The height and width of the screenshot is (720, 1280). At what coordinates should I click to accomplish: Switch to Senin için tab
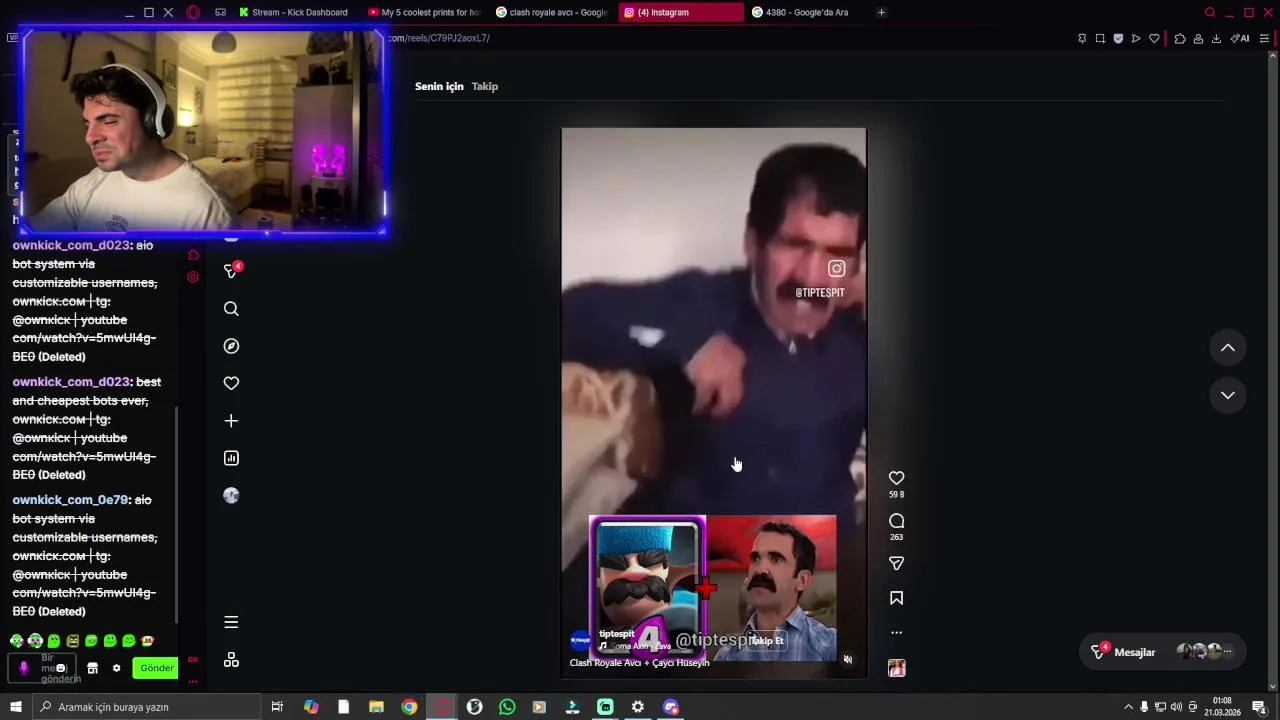click(x=439, y=86)
